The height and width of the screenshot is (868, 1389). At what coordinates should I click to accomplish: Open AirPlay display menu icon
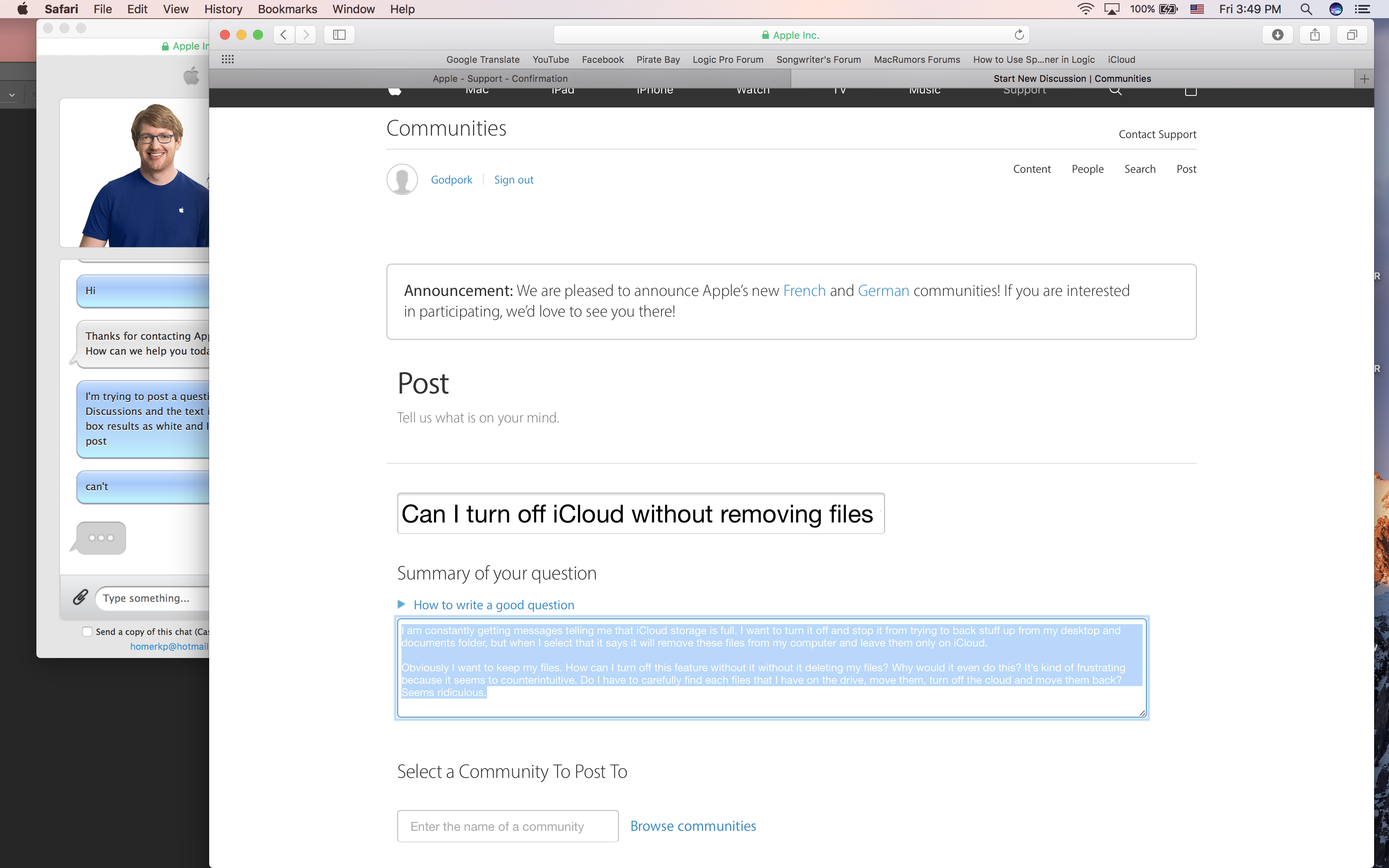coord(1112,9)
